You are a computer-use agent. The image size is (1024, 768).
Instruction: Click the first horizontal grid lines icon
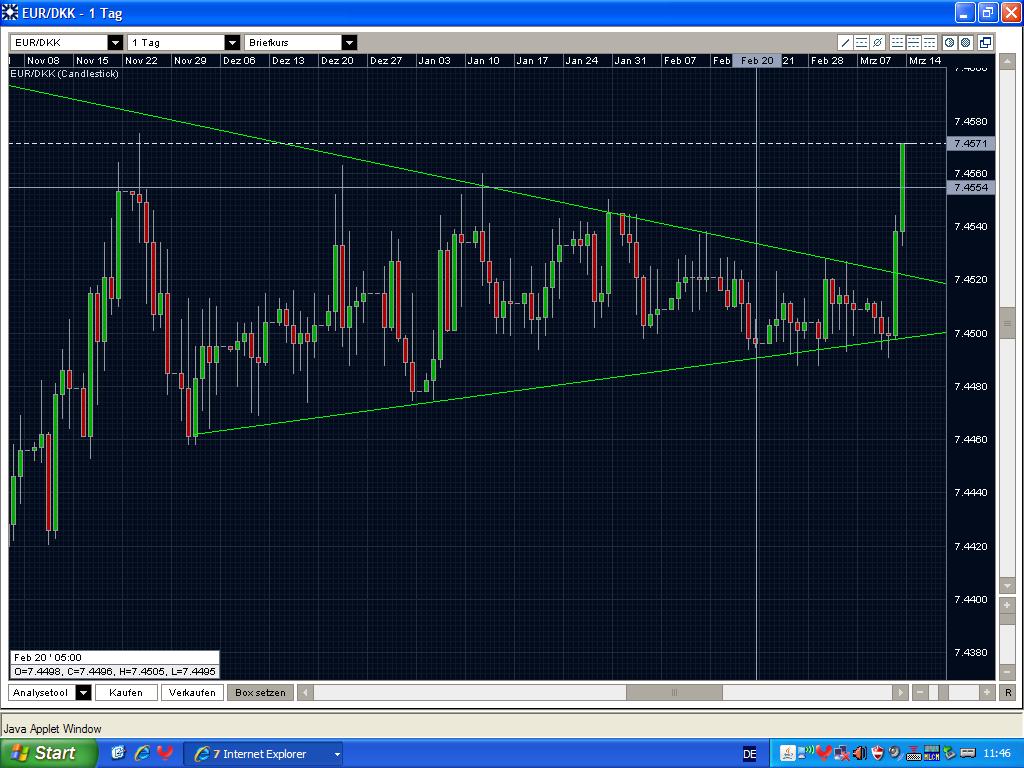tap(897, 42)
